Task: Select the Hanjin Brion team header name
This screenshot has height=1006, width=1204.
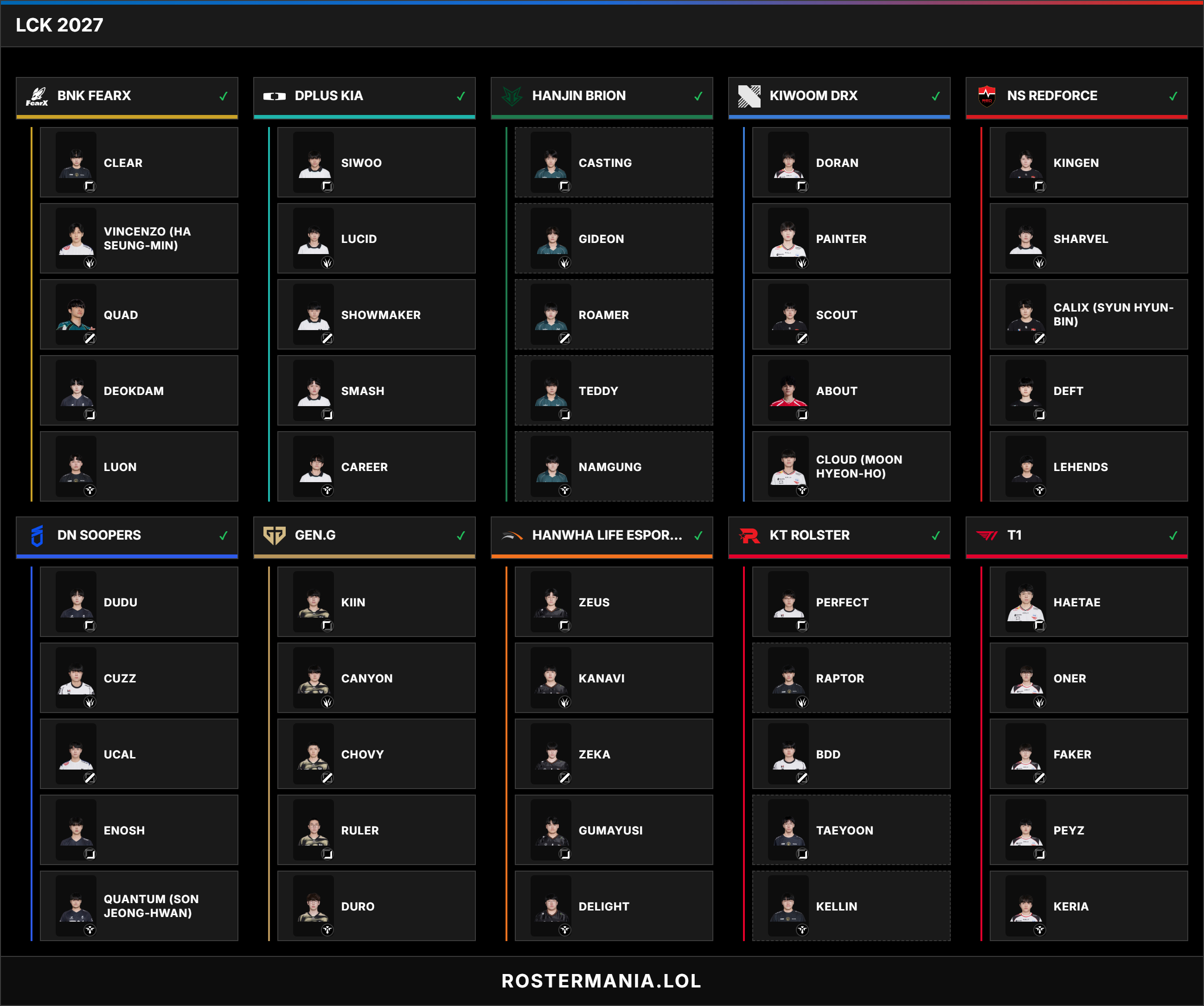Action: tap(578, 96)
